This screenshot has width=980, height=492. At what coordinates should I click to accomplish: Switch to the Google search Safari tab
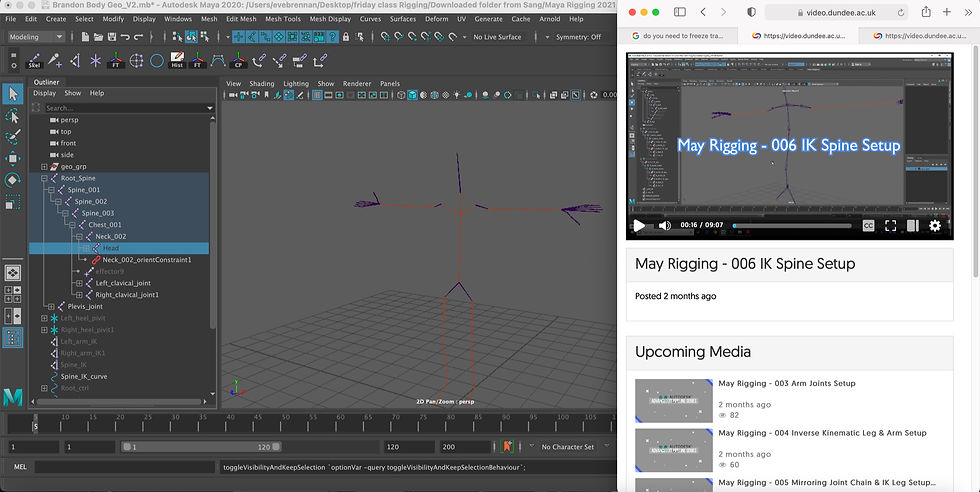(677, 36)
